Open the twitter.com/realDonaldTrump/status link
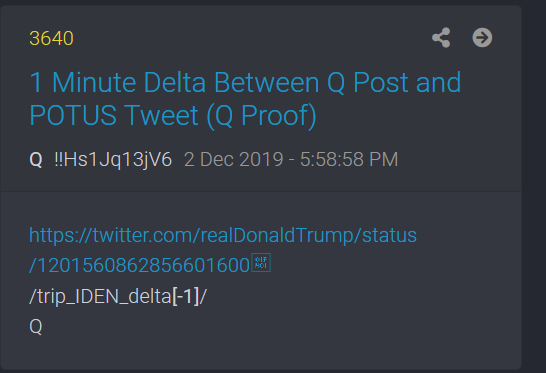 point(223,235)
